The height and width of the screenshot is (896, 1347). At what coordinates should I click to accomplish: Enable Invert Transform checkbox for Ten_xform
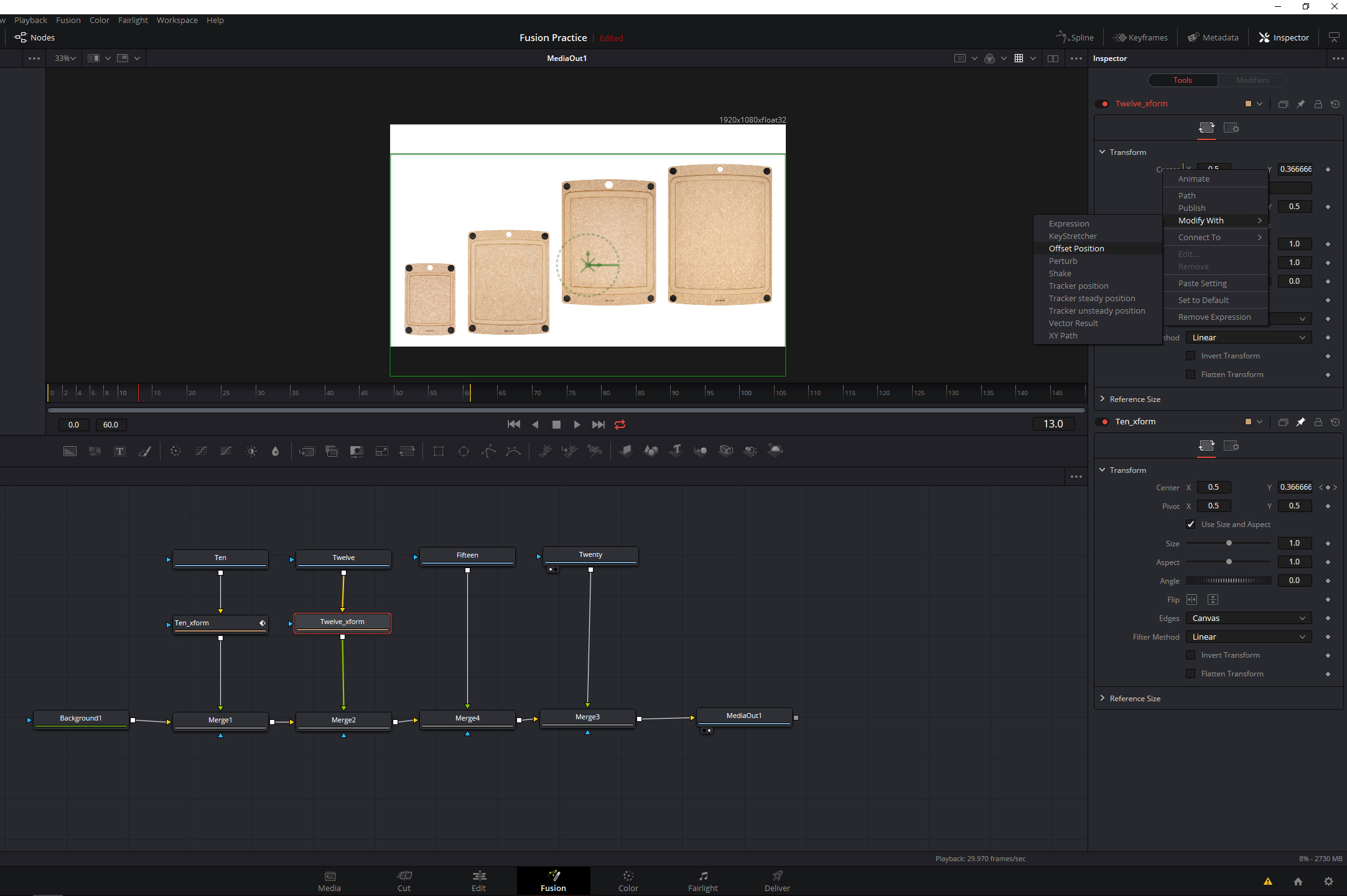[1189, 655]
